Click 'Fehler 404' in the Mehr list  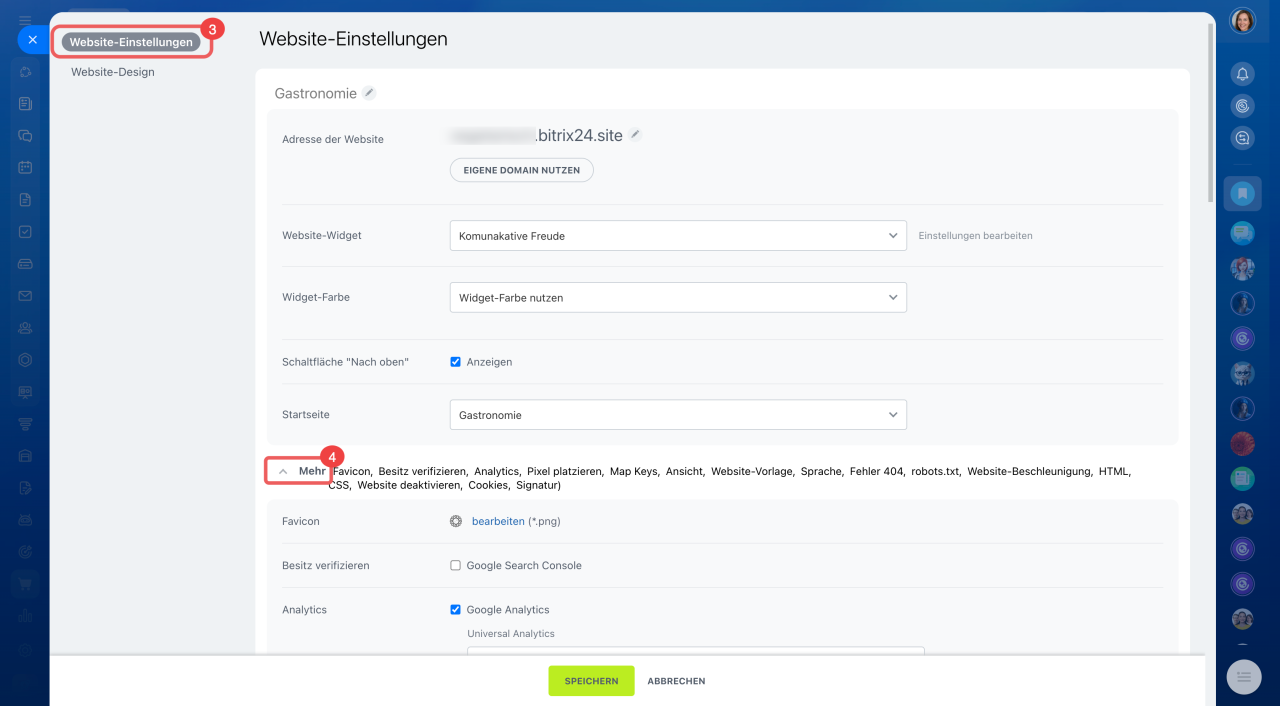click(877, 471)
